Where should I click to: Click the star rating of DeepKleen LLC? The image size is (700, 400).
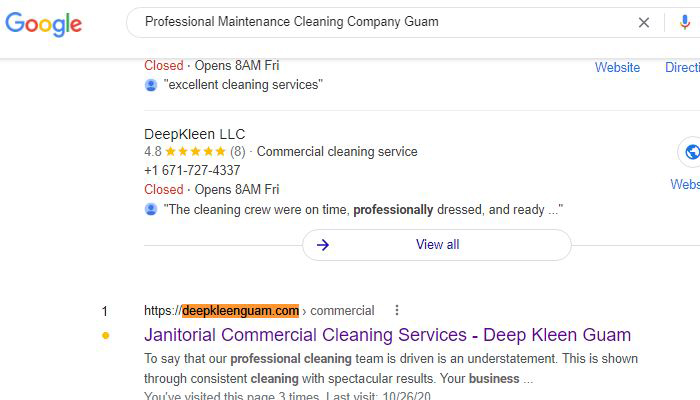[195, 152]
